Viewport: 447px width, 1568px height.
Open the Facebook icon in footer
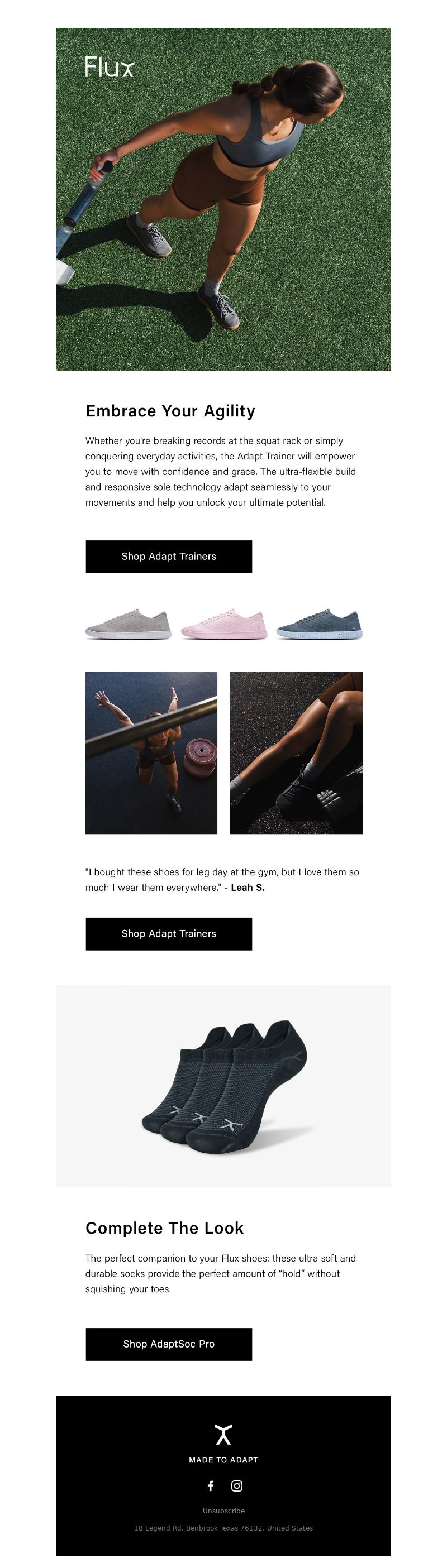coord(211,1486)
